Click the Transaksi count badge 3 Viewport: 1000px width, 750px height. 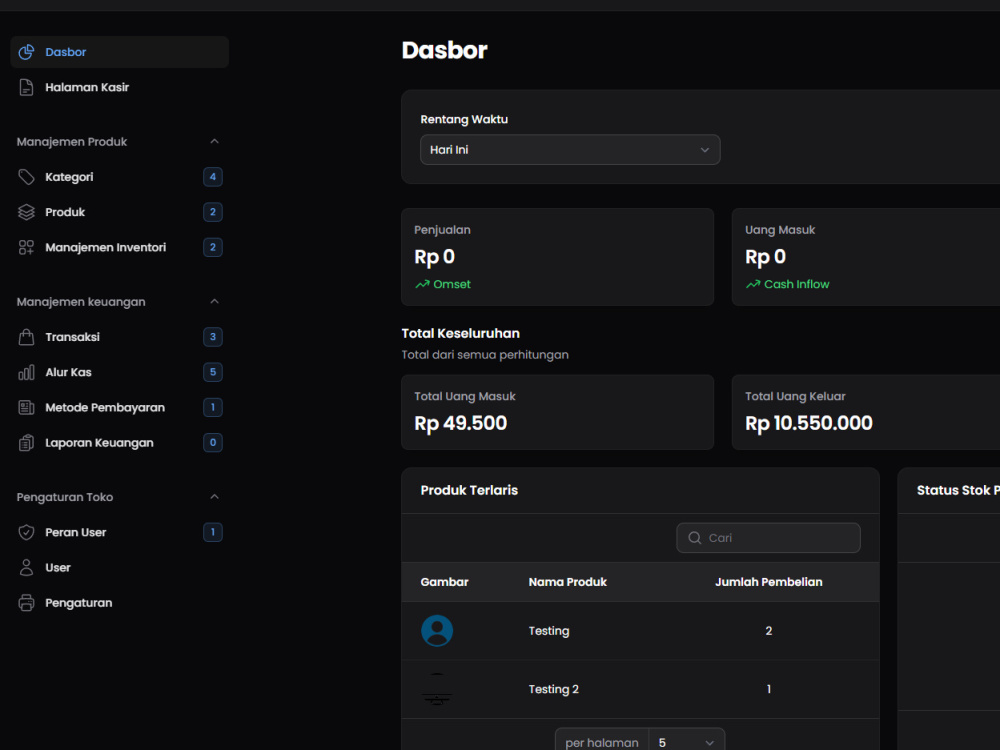tap(213, 337)
